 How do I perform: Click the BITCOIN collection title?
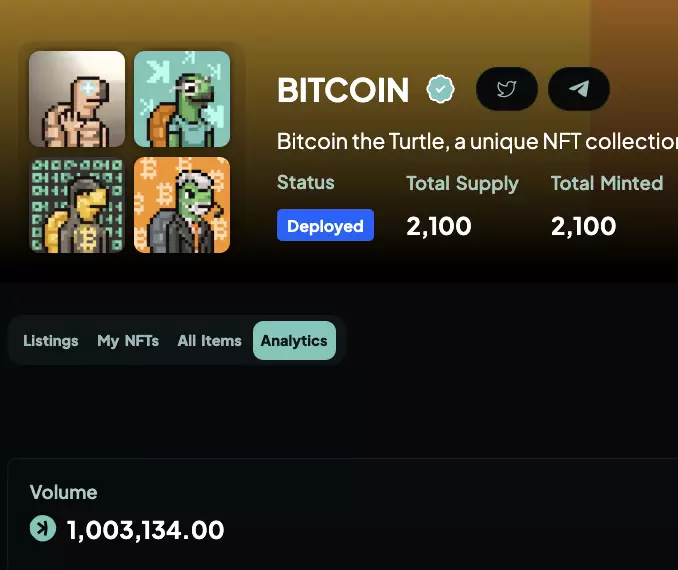(x=343, y=91)
